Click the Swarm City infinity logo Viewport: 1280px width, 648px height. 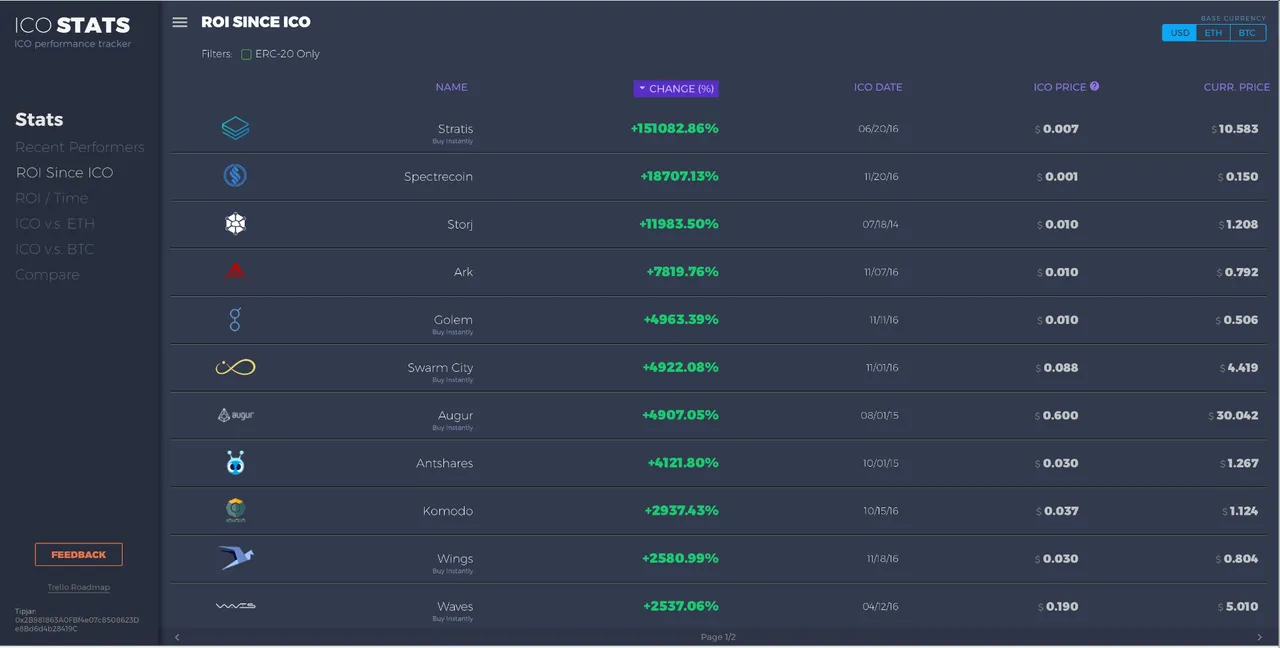pos(235,367)
